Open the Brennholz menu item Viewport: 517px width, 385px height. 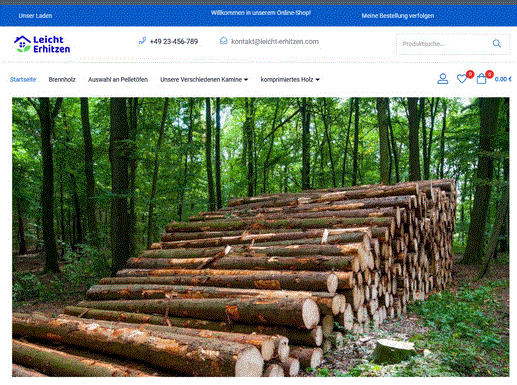(62, 79)
